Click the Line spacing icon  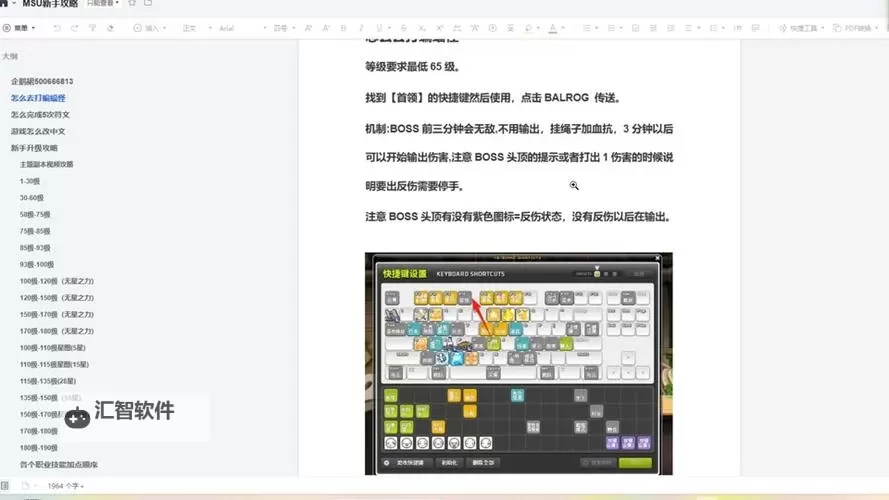[x=713, y=28]
